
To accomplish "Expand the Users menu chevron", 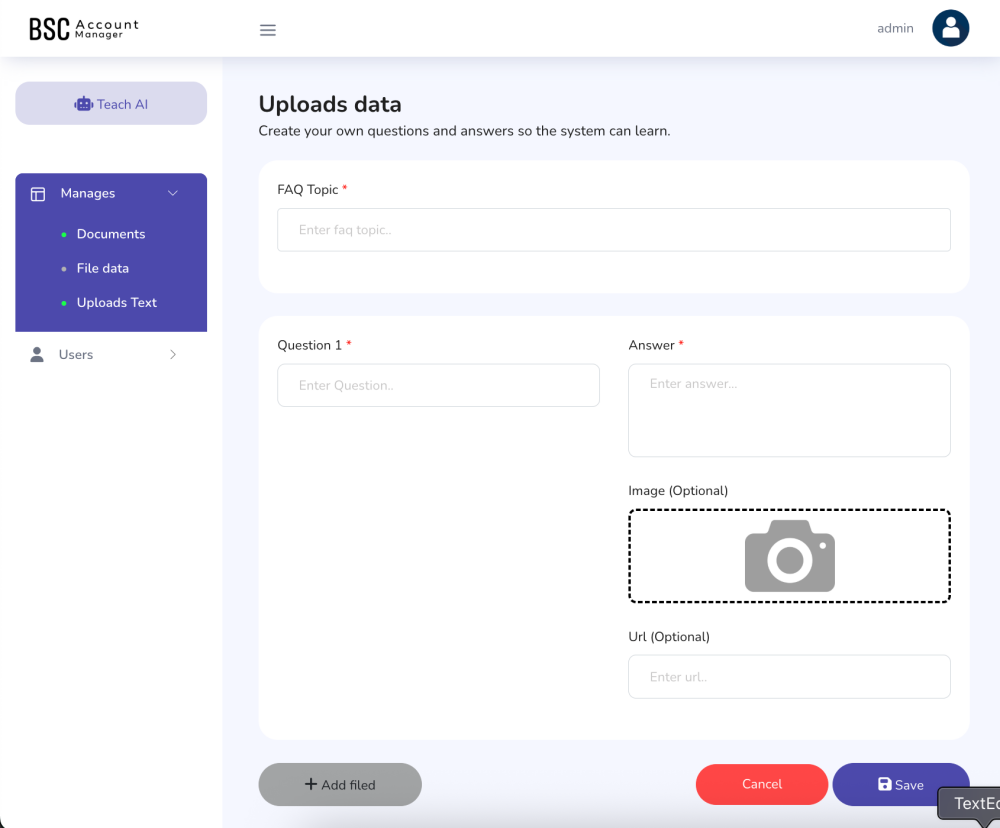I will (x=173, y=355).
